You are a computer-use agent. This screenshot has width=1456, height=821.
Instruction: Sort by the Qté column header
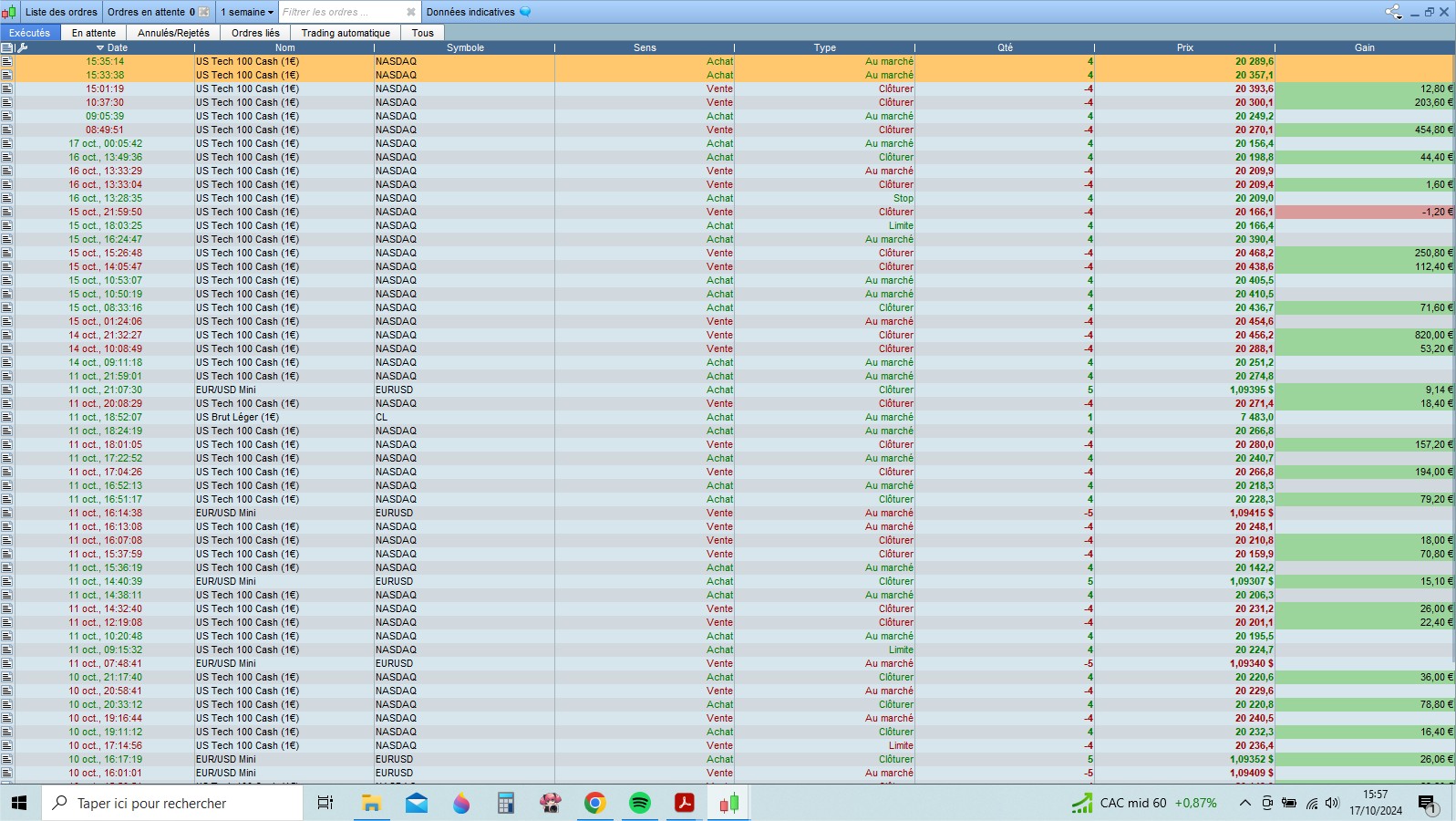pyautogui.click(x=1005, y=47)
